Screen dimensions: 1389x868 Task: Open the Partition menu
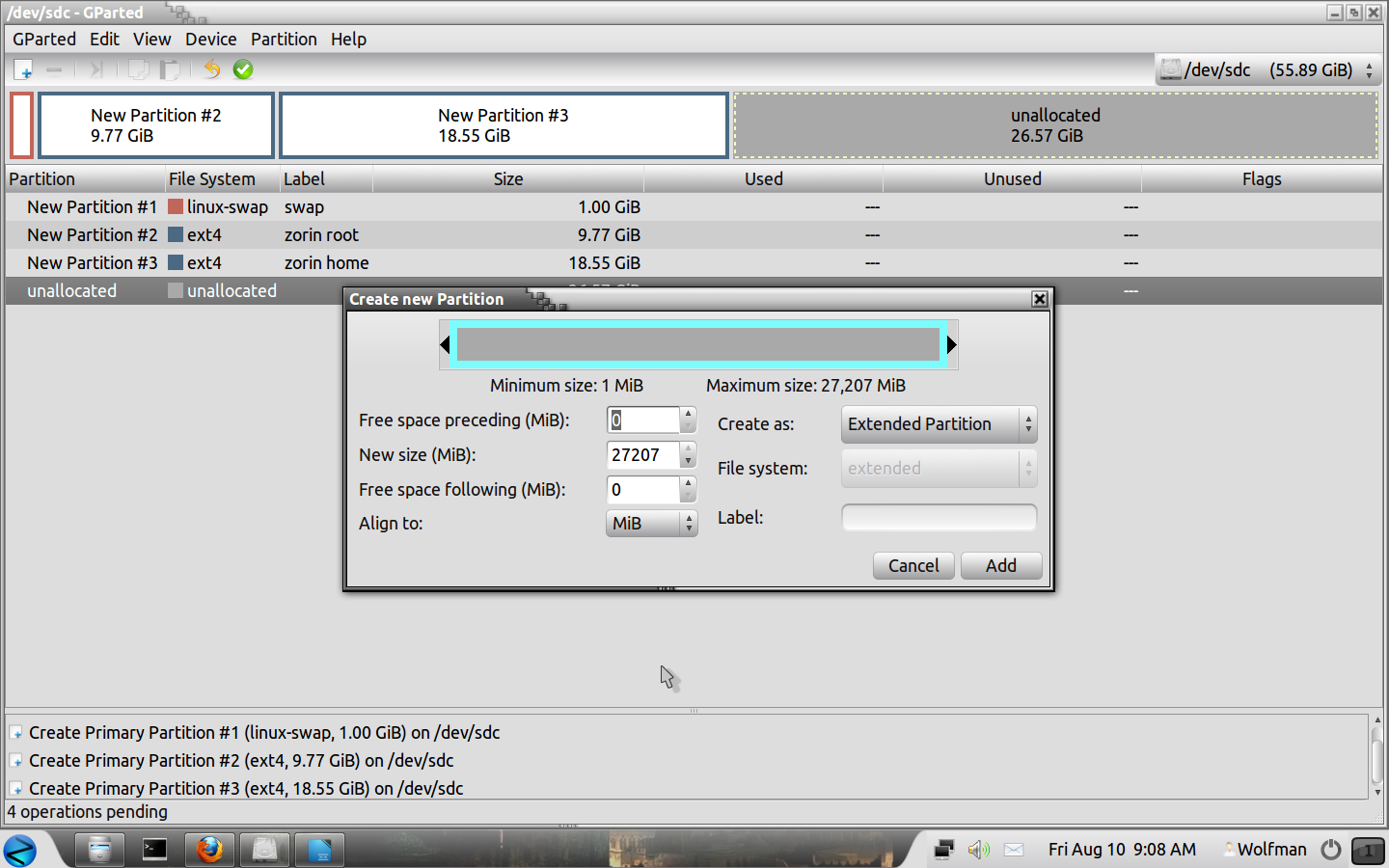click(284, 40)
